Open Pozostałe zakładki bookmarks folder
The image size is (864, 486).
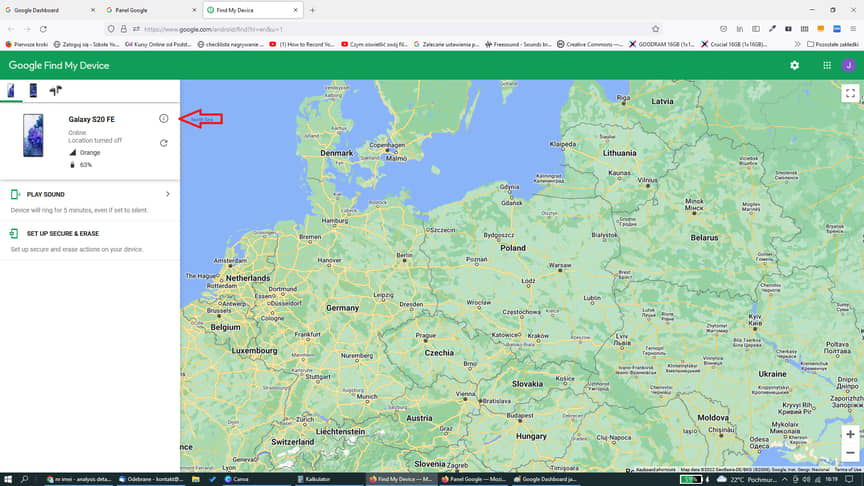coord(833,44)
